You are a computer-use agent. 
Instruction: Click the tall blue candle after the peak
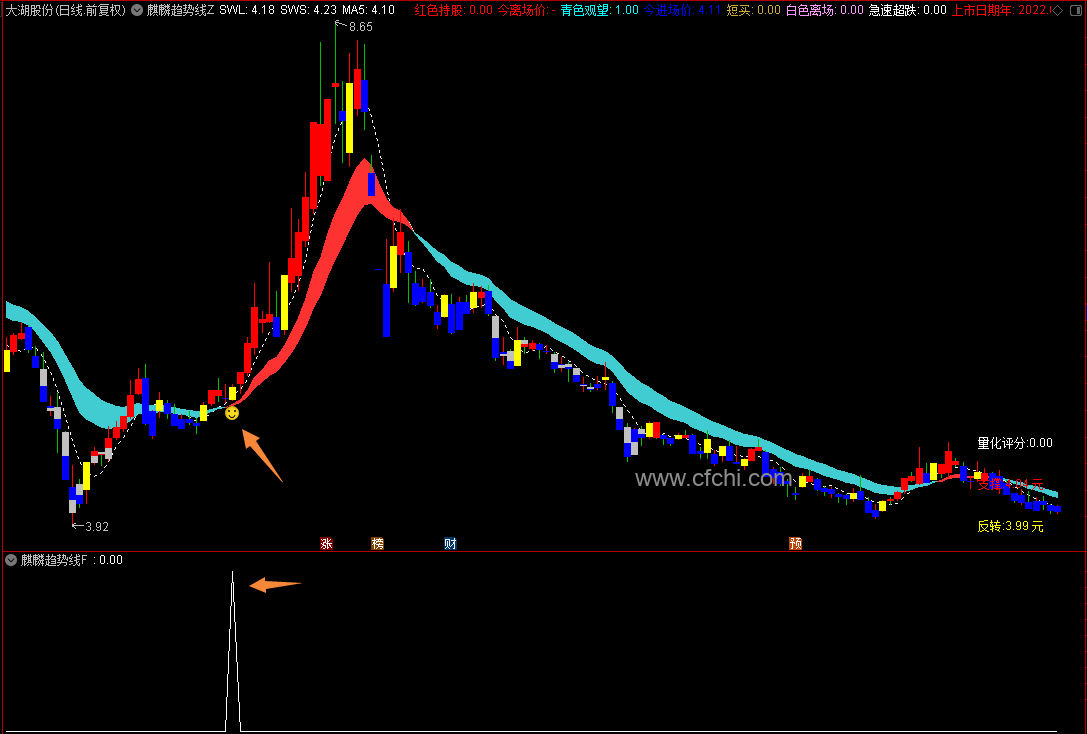tap(387, 310)
